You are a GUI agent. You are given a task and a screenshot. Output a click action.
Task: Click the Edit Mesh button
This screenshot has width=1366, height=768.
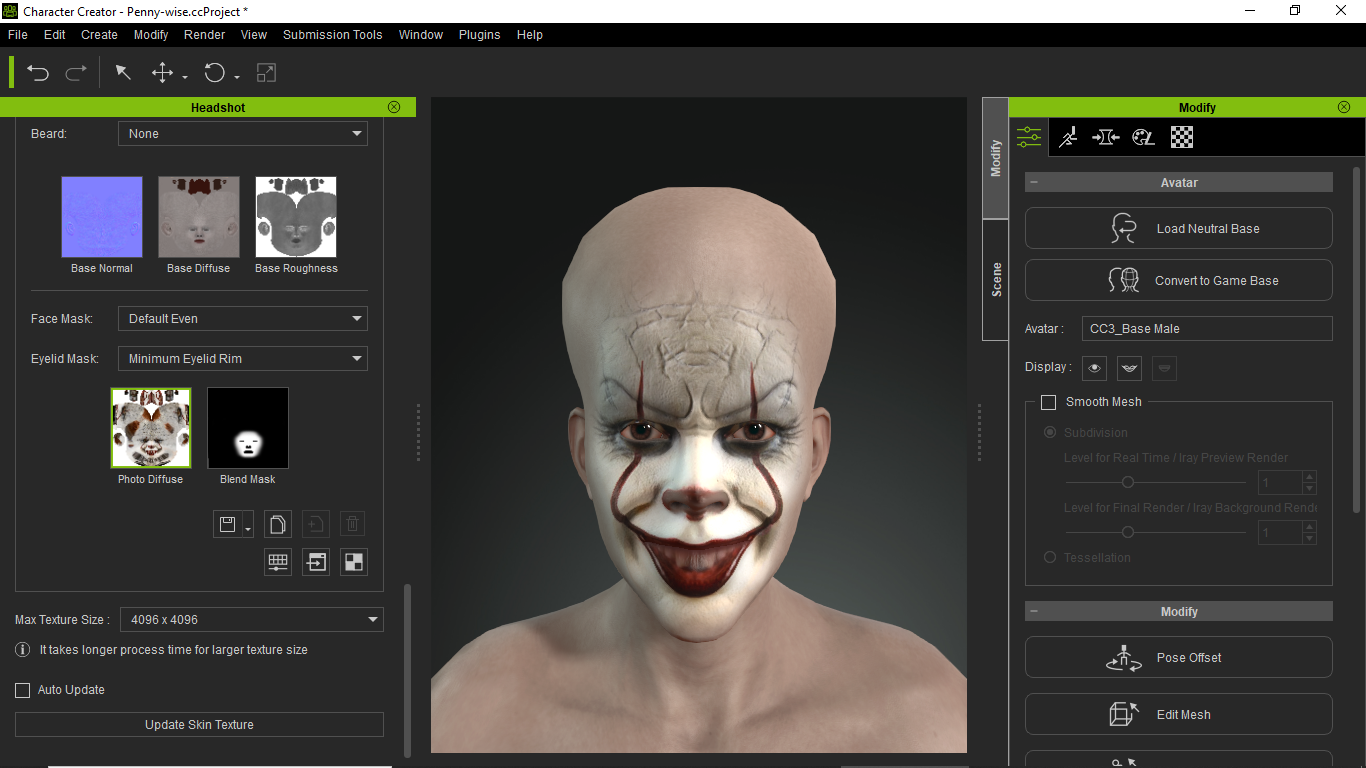click(x=1179, y=714)
